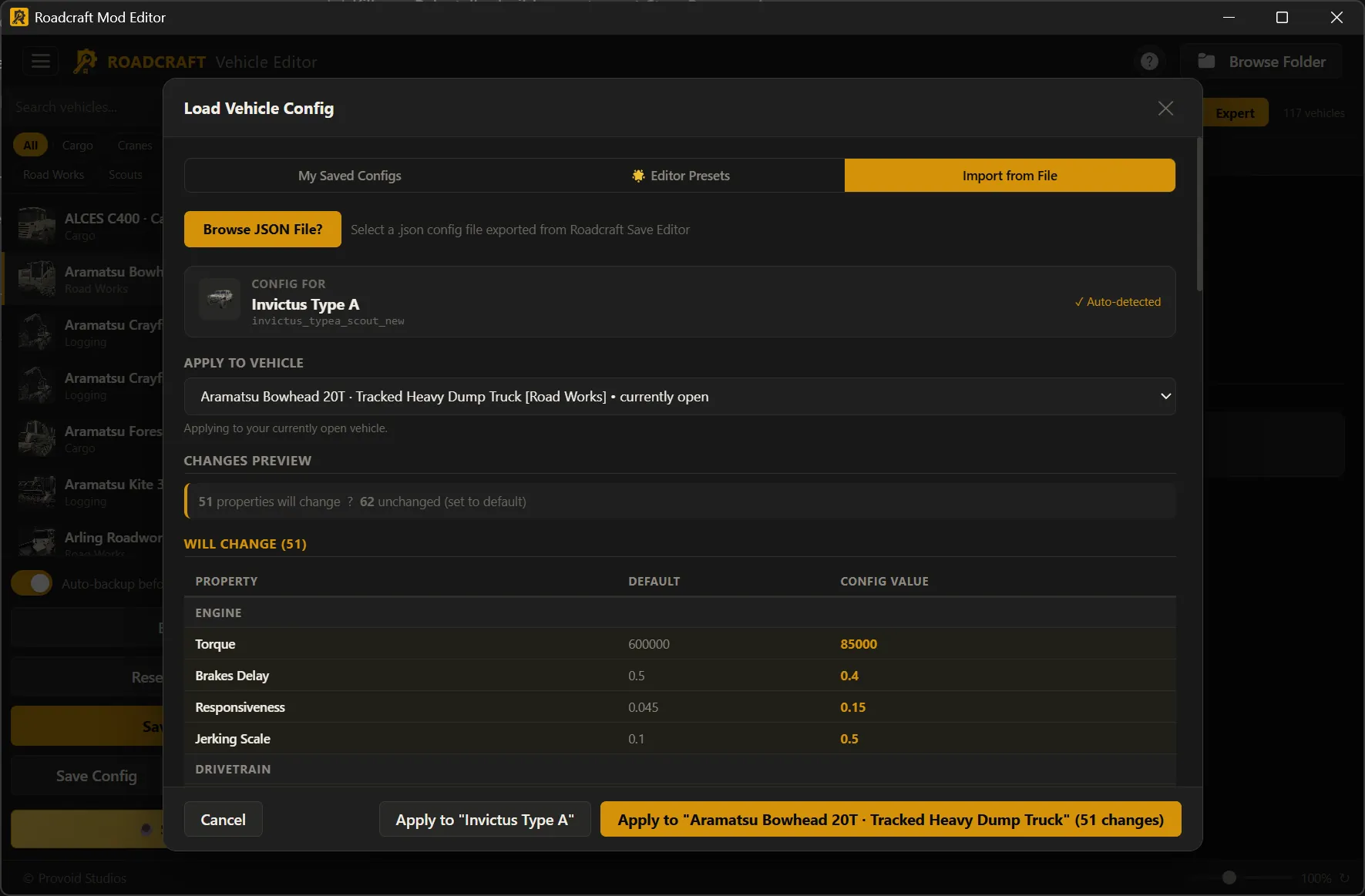Select the Aramatsu Kite vehicle thumbnail
Screen dimensions: 1365x896
[x=37, y=491]
